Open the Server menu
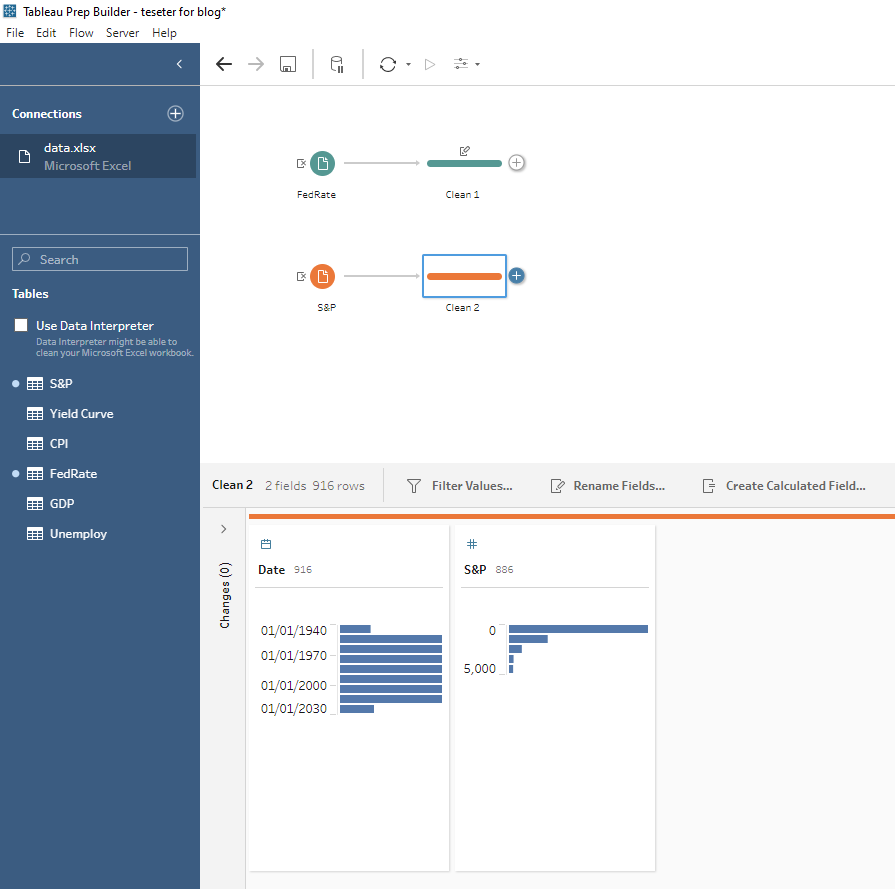The height and width of the screenshot is (889, 895). pyautogui.click(x=122, y=33)
